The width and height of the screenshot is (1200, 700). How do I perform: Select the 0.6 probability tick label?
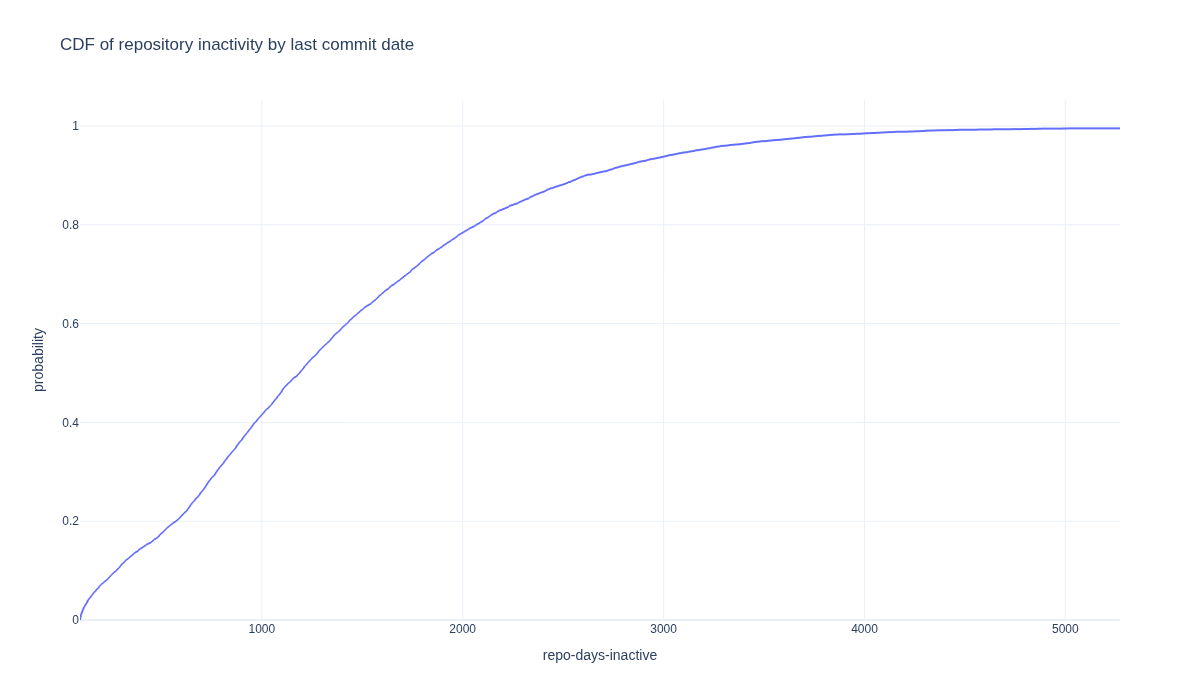[x=70, y=324]
